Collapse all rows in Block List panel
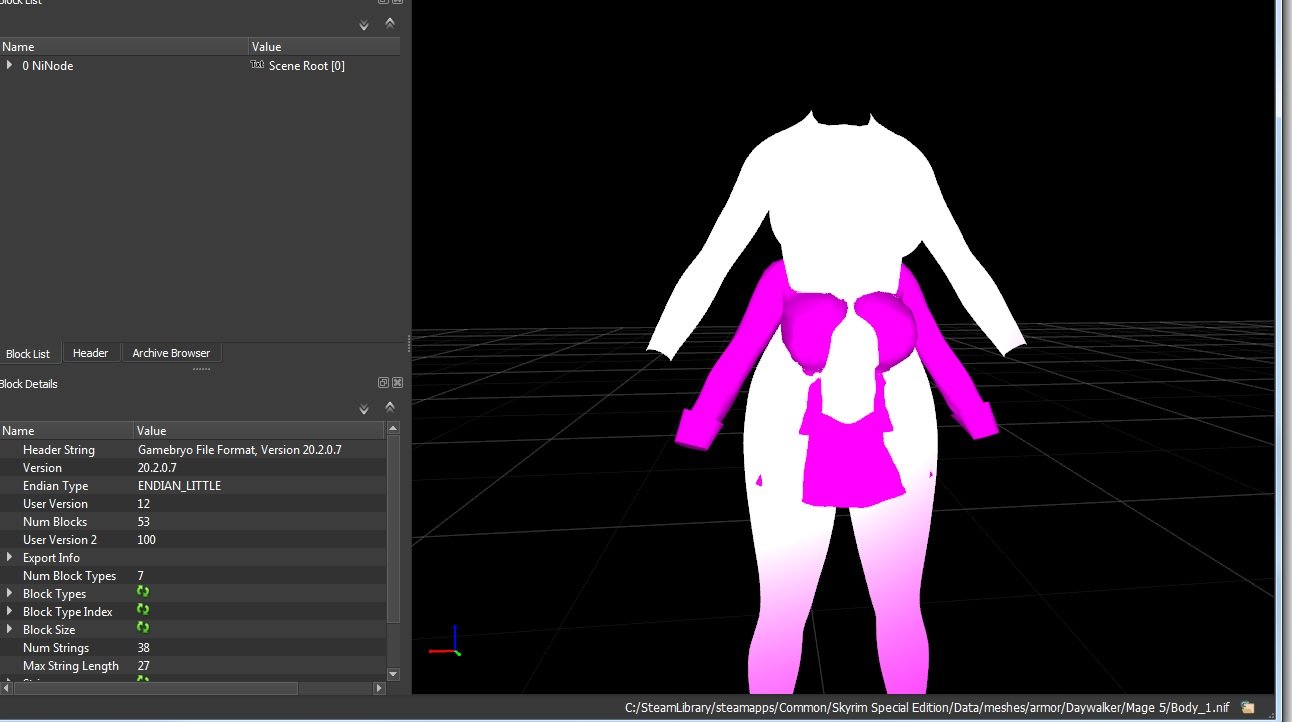 pyautogui.click(x=390, y=23)
